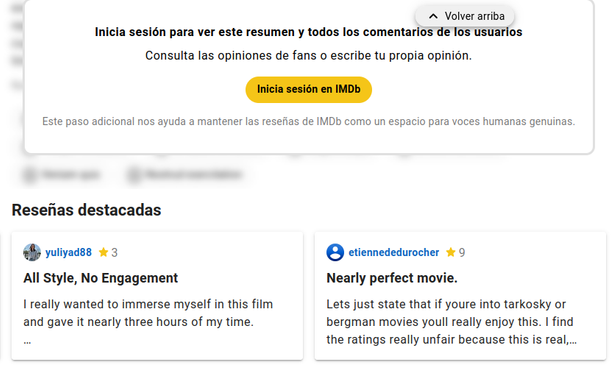Click the chevron-up icon in Volver arriba
This screenshot has width=611, height=376.
click(433, 16)
